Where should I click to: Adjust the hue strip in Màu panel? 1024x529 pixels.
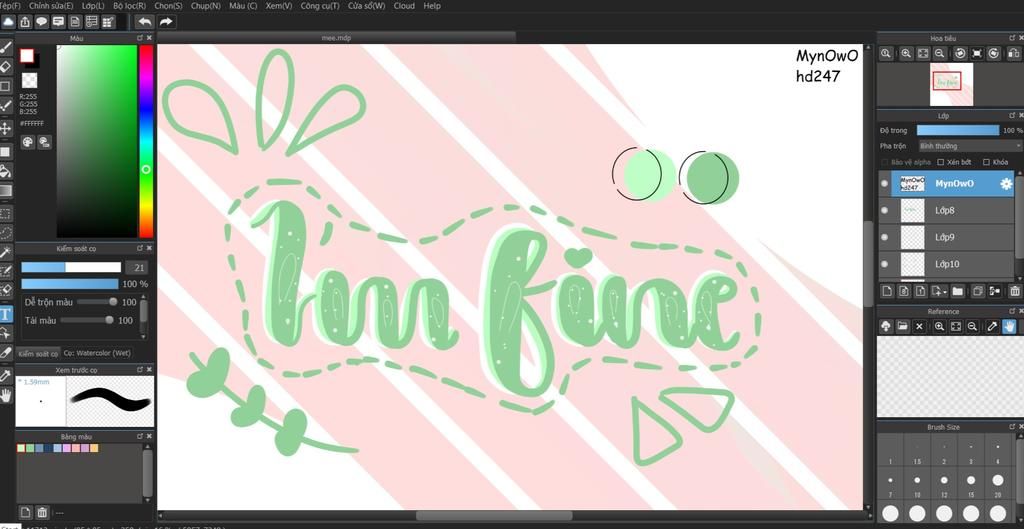coord(146,141)
